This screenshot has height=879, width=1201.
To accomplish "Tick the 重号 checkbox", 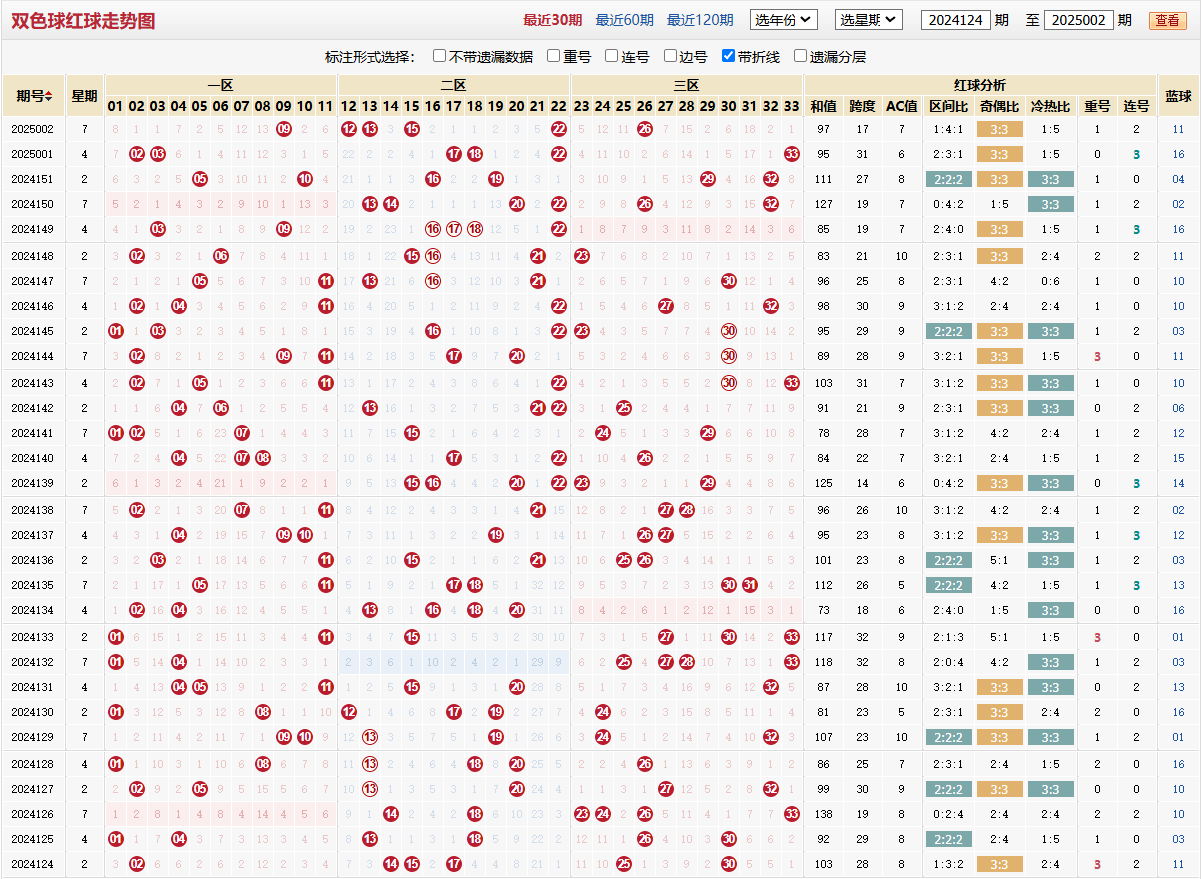I will point(554,57).
